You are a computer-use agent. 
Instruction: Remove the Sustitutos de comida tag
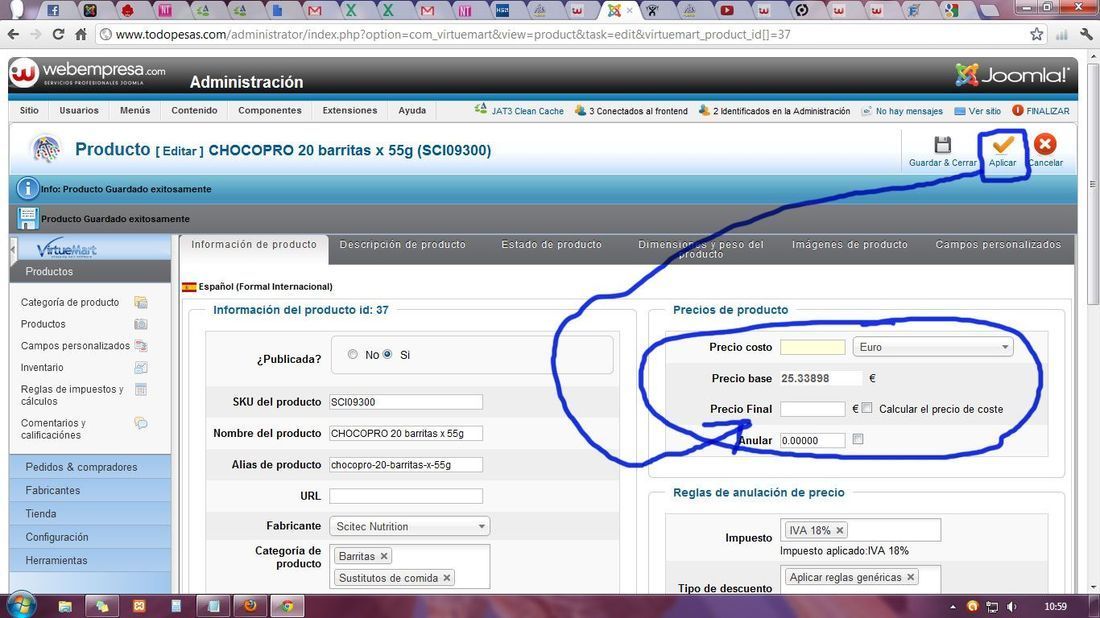[x=446, y=578]
